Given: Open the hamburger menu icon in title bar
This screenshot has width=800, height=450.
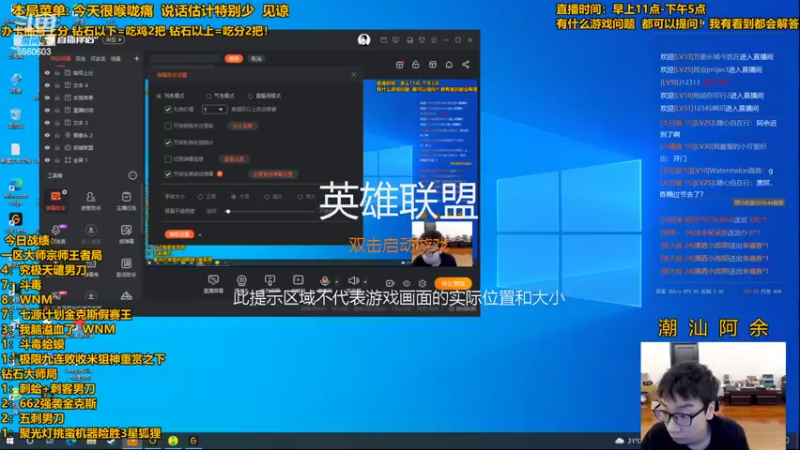Looking at the screenshot, I should pos(434,40).
